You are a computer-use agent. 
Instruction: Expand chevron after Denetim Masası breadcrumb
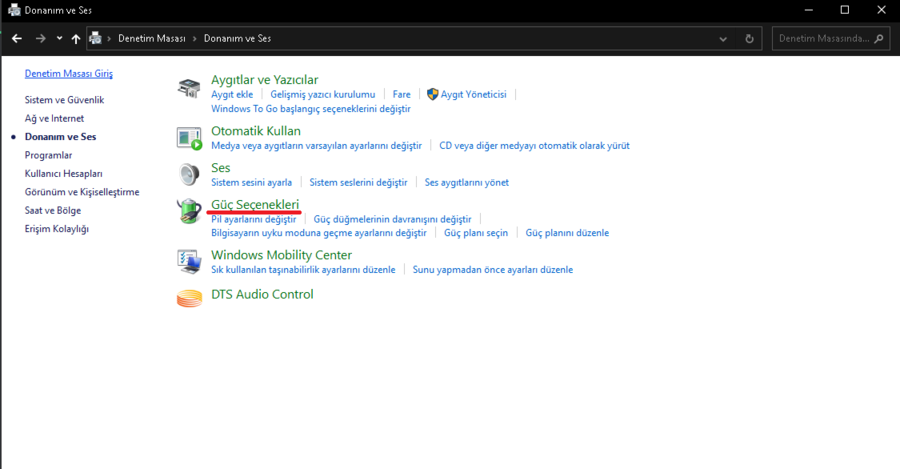pos(195,38)
